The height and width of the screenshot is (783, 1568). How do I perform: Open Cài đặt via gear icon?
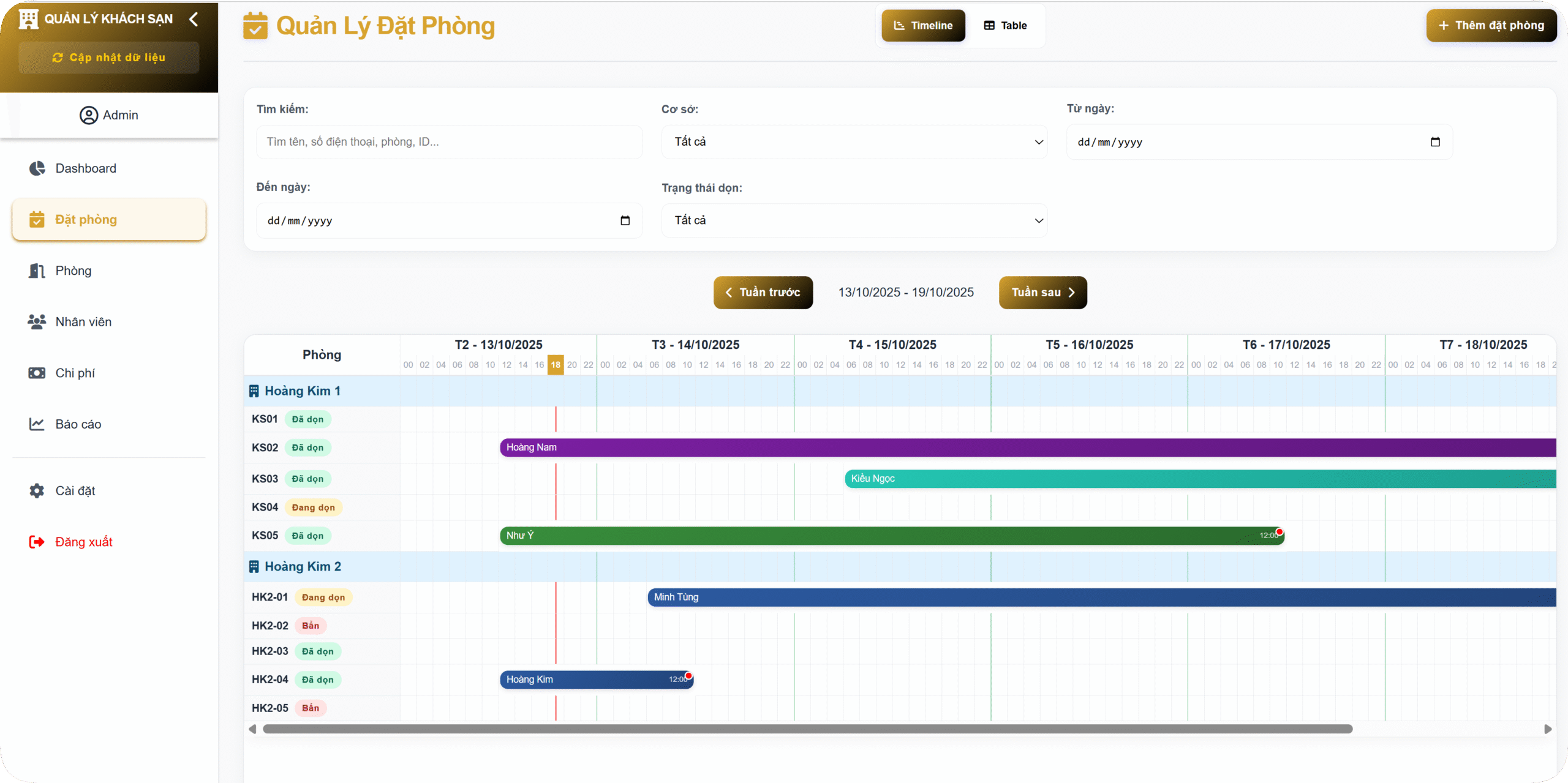(37, 490)
